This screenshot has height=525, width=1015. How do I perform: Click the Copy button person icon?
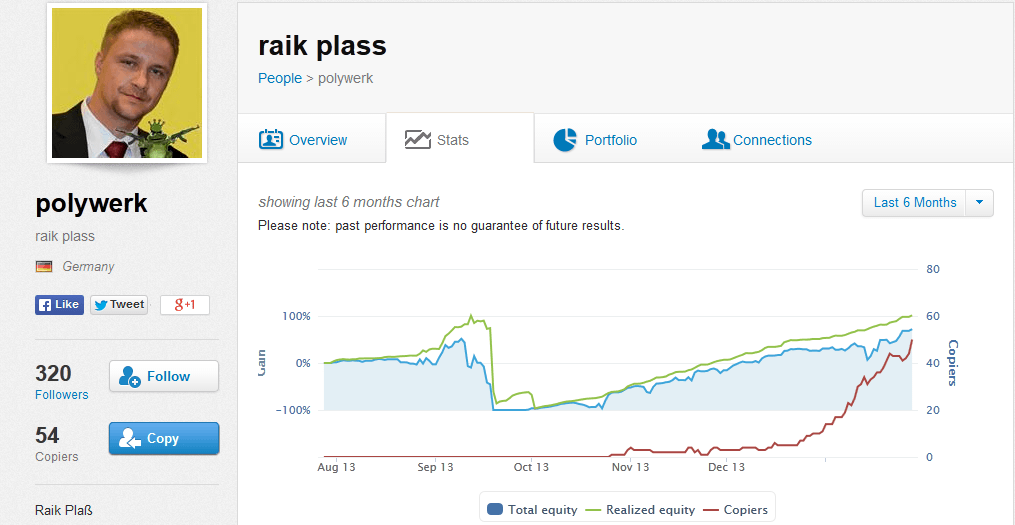click(130, 439)
